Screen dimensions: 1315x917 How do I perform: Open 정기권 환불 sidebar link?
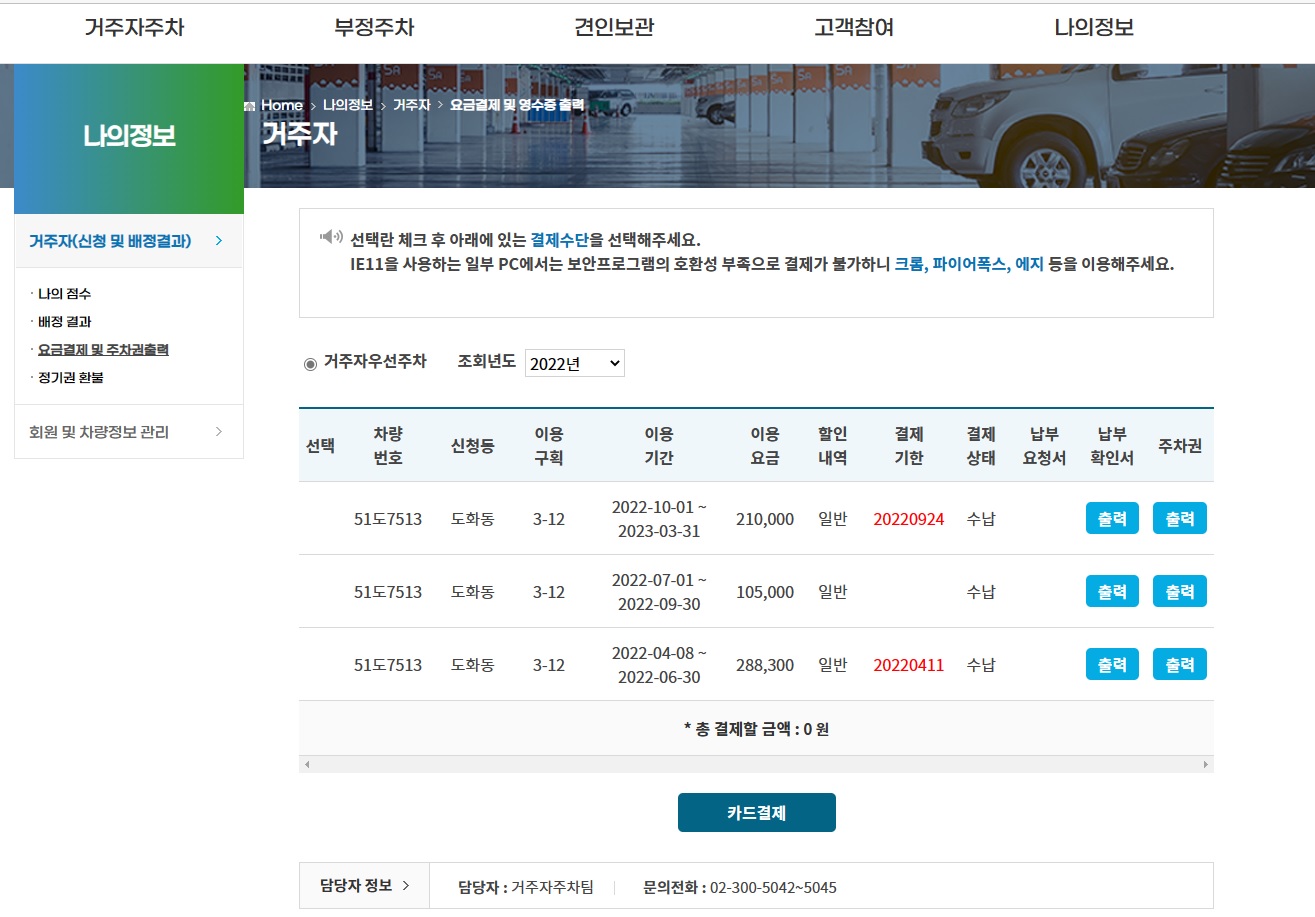(70, 378)
